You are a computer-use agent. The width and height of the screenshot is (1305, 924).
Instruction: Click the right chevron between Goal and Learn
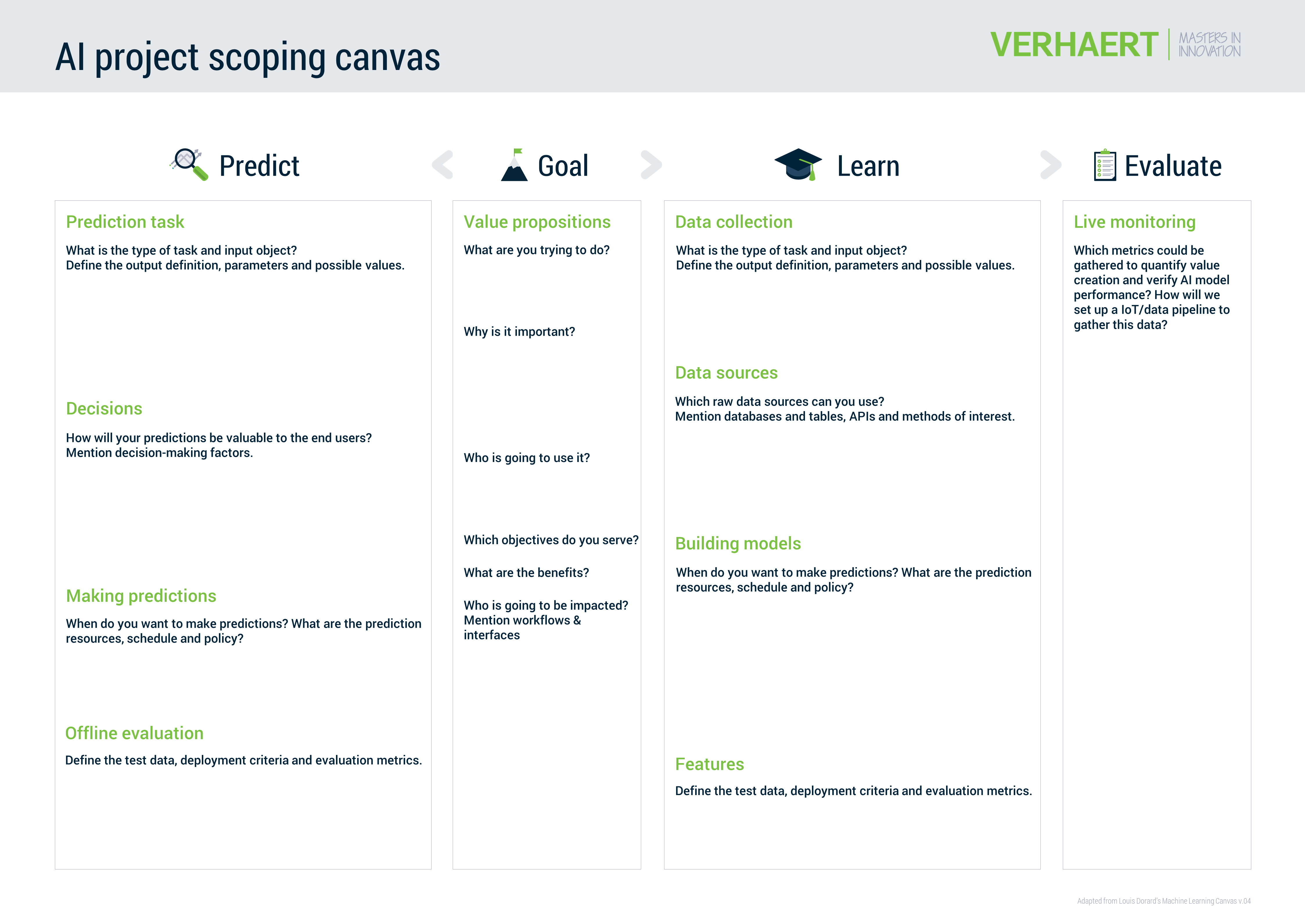[x=651, y=165]
